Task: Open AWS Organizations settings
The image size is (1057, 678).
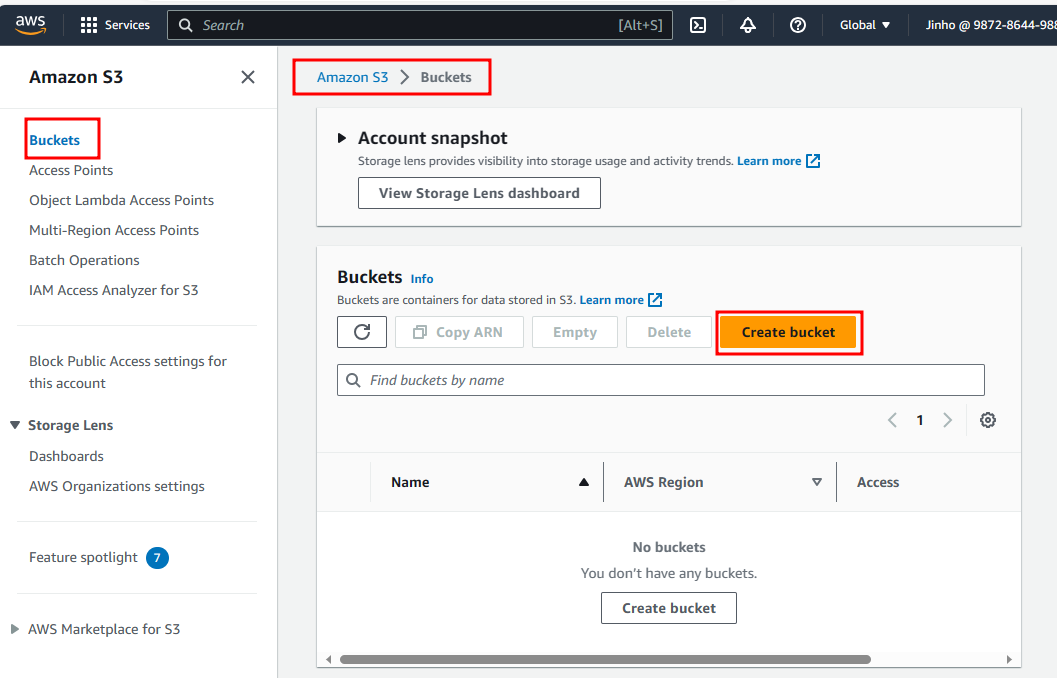Action: [x=117, y=486]
